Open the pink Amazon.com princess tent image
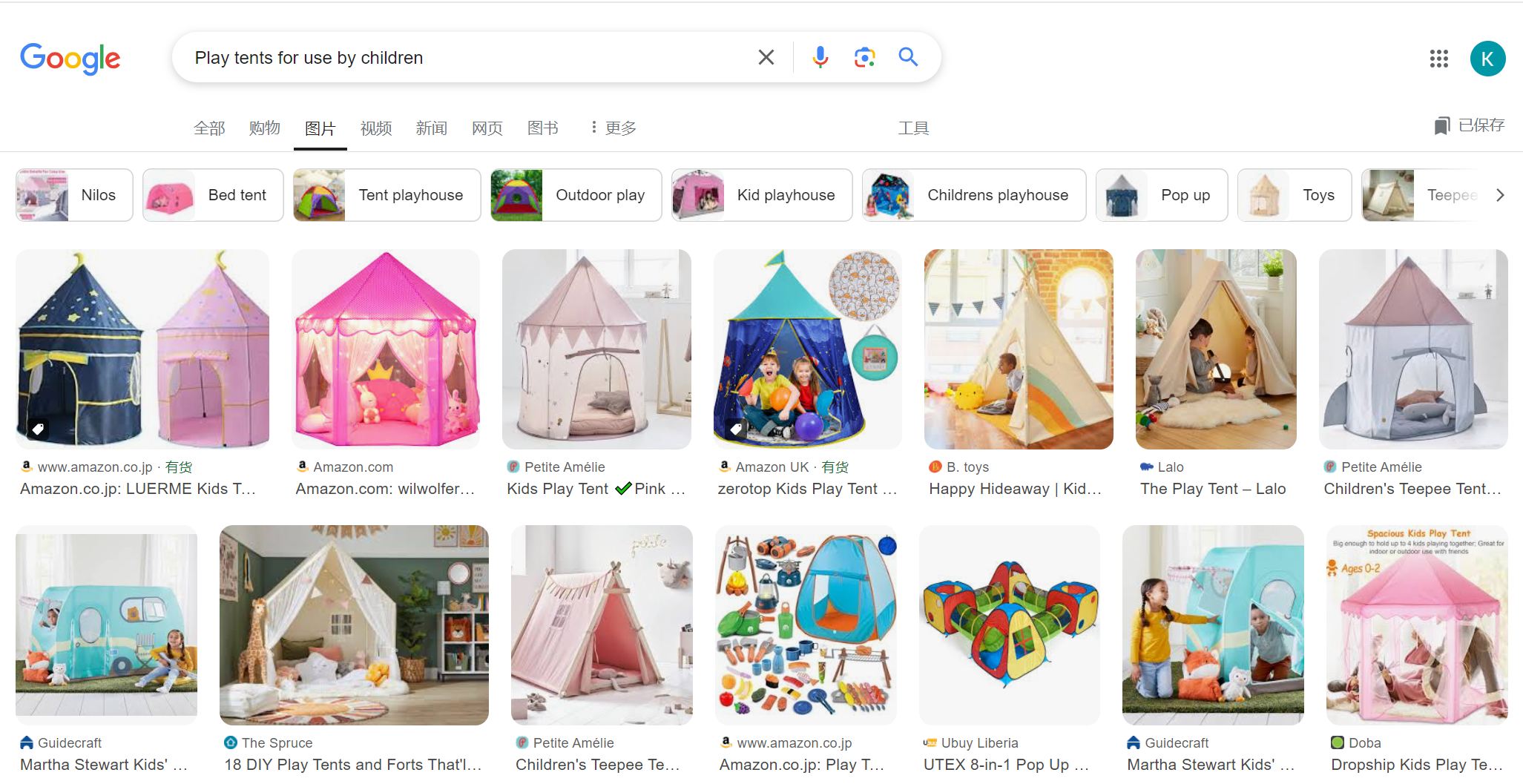 385,349
